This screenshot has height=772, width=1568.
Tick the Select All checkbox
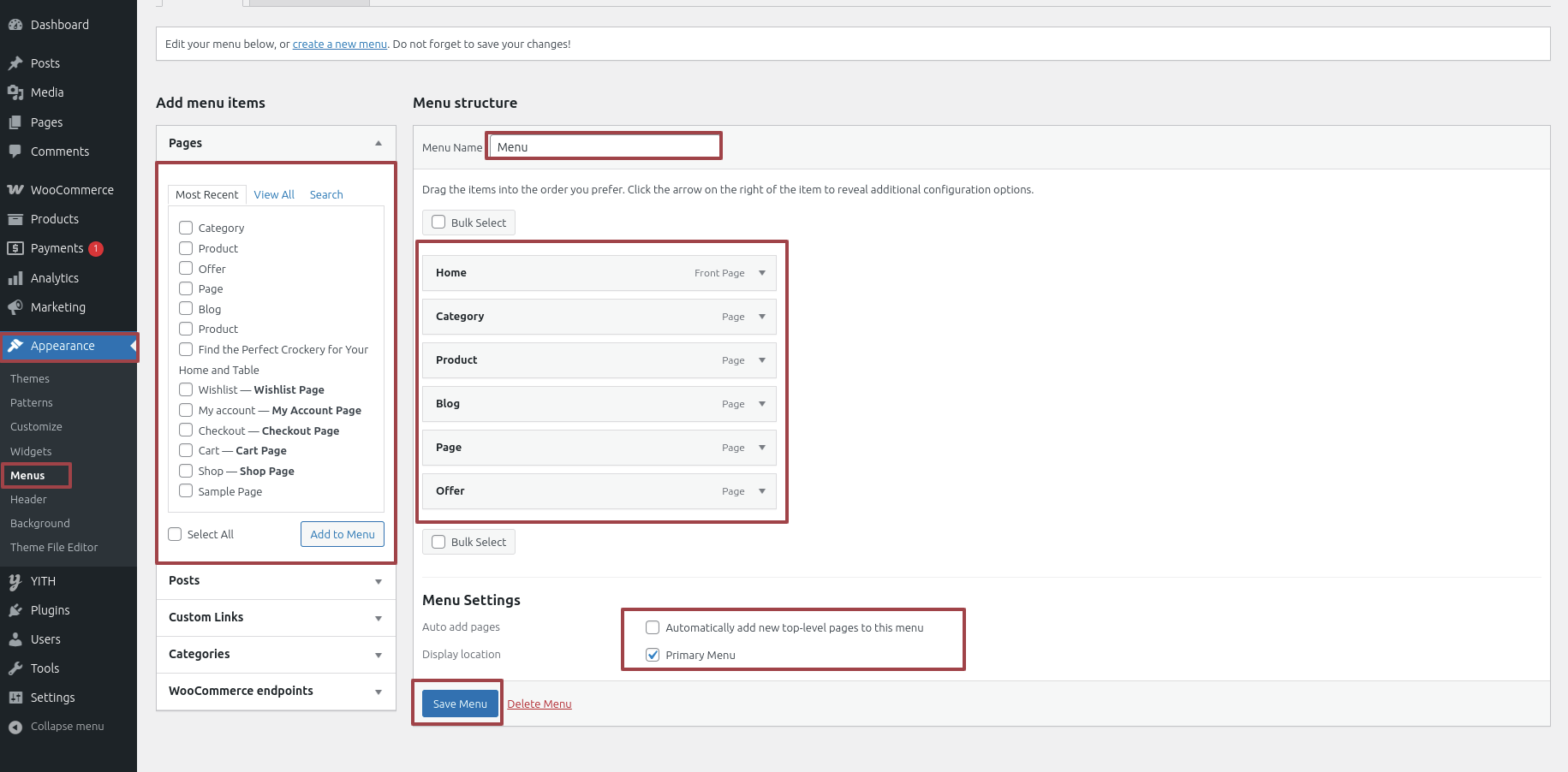(x=175, y=534)
